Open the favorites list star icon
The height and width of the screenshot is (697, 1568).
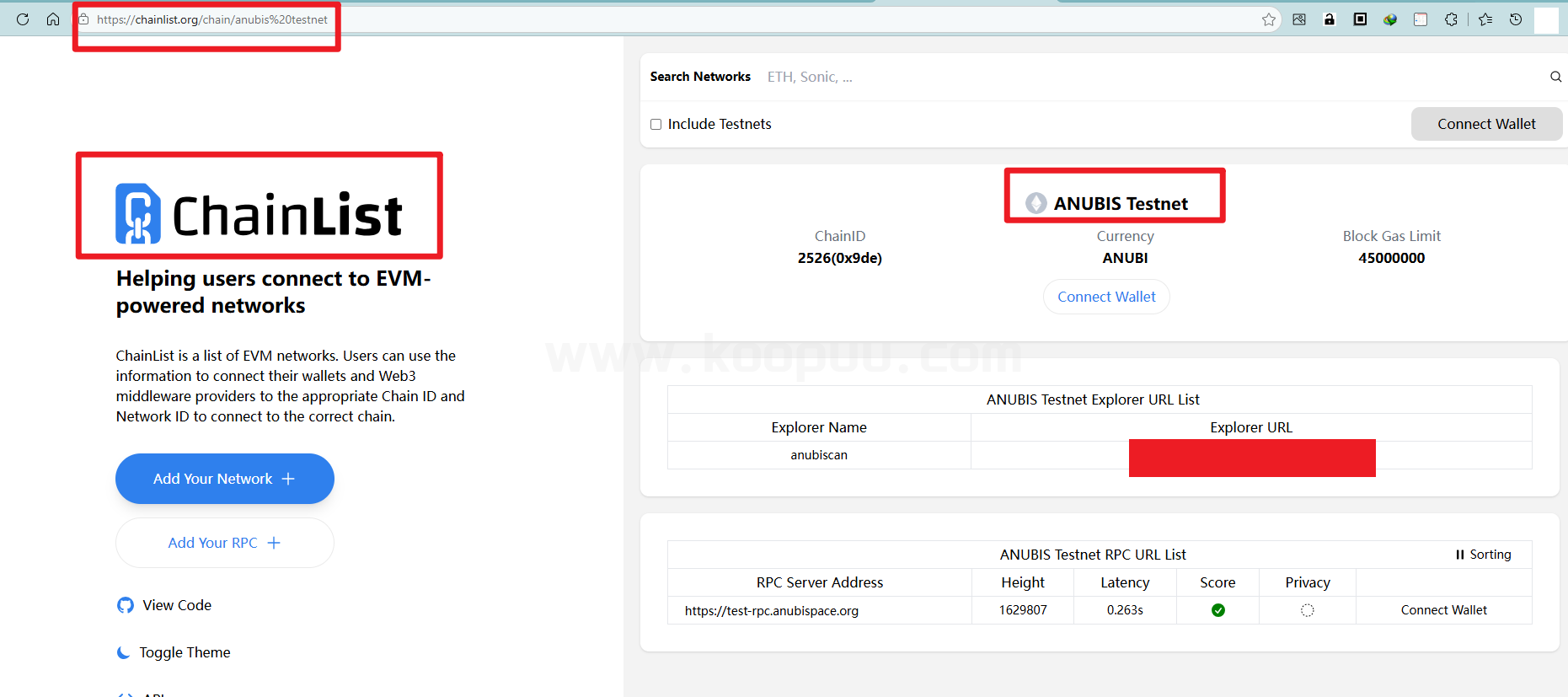pos(1485,19)
